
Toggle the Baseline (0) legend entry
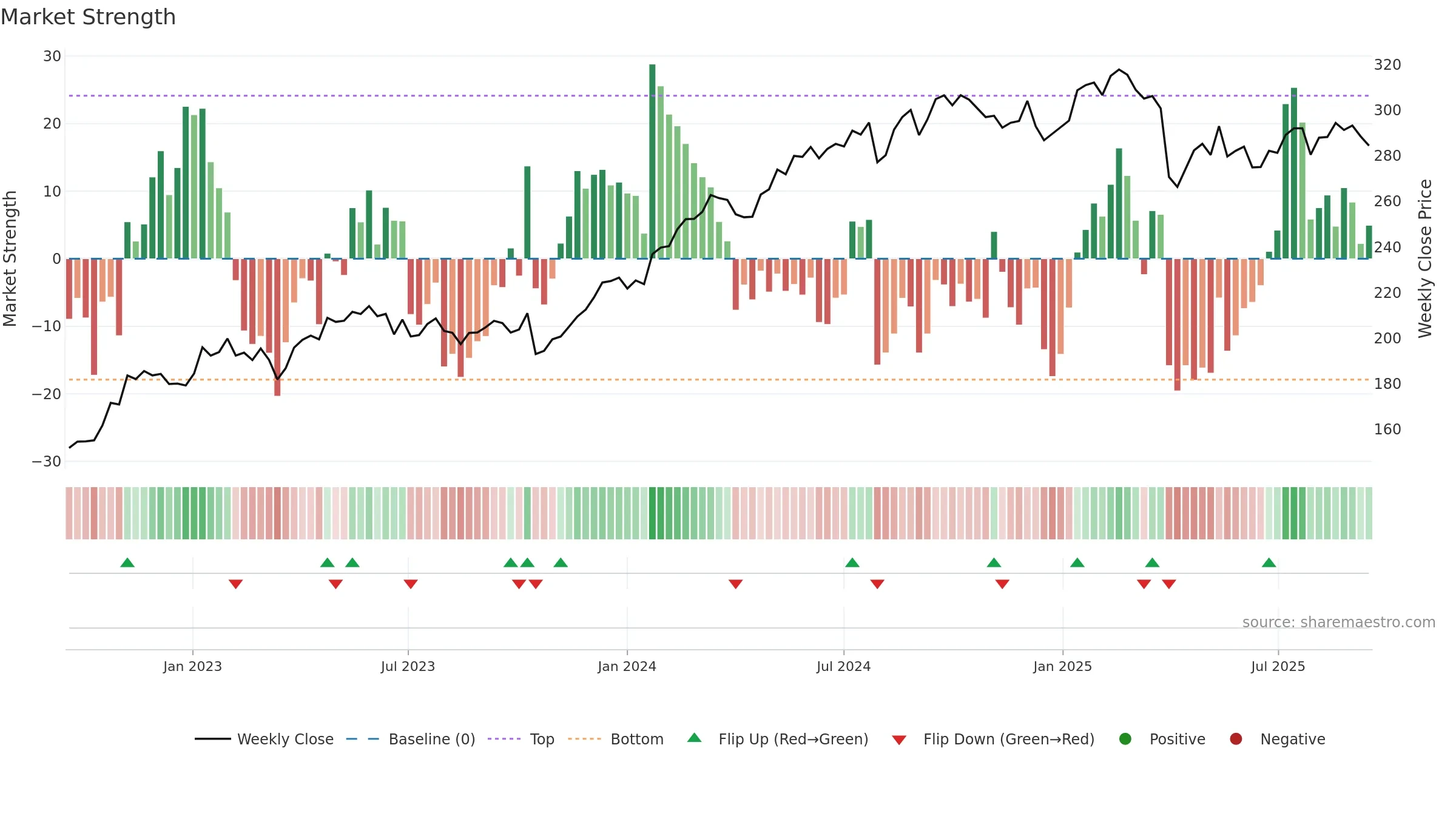click(x=411, y=739)
